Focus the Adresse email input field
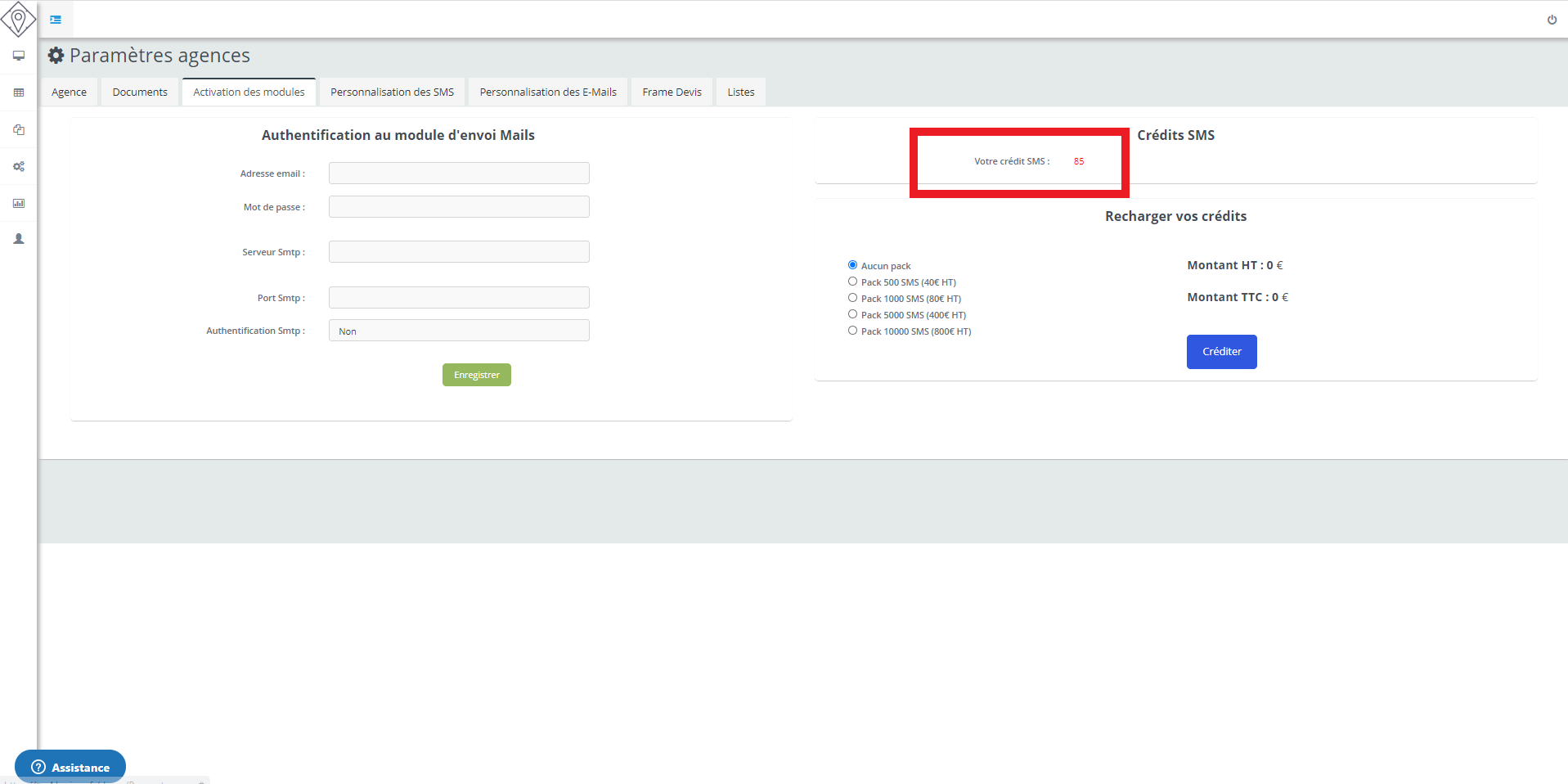 coord(459,173)
